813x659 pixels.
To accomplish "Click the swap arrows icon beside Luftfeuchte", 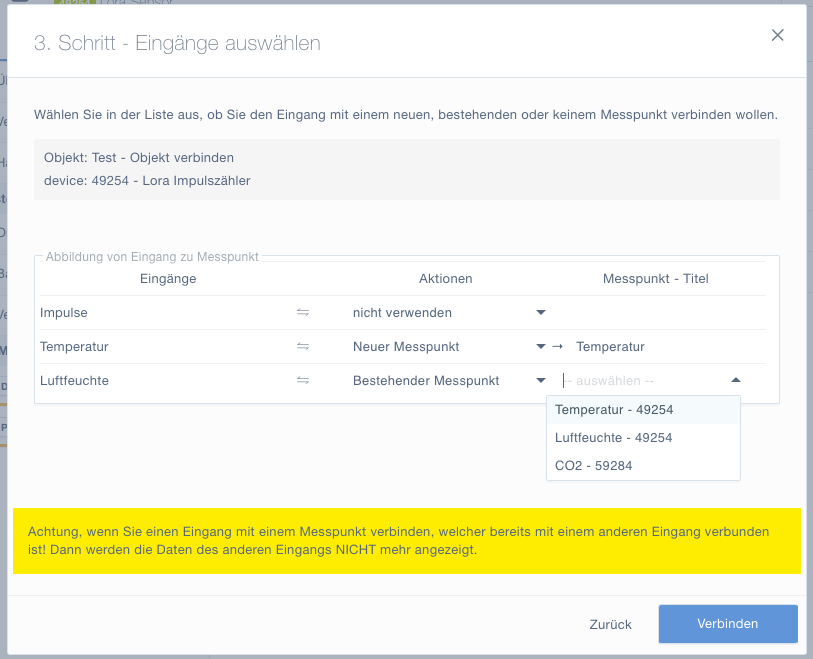I will click(303, 381).
